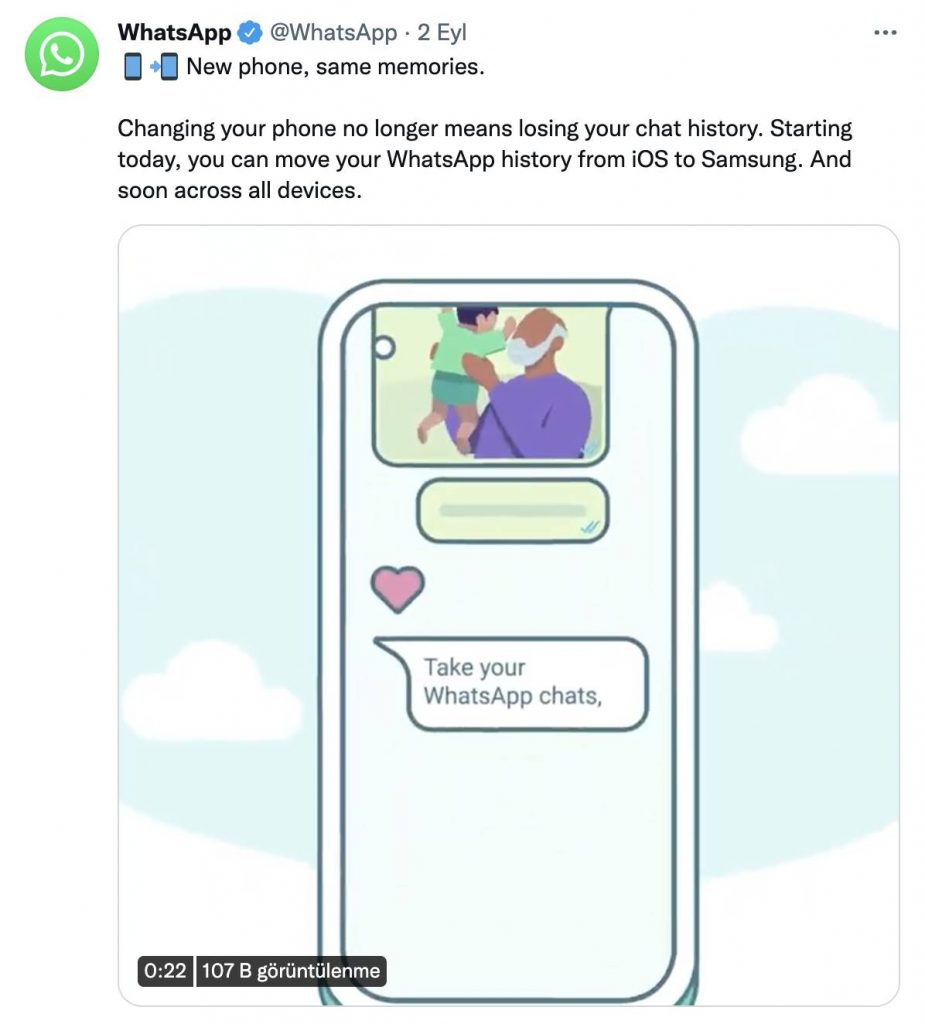The height and width of the screenshot is (1024, 925).
Task: Open the WhatsApp display name link
Action: coord(174,33)
